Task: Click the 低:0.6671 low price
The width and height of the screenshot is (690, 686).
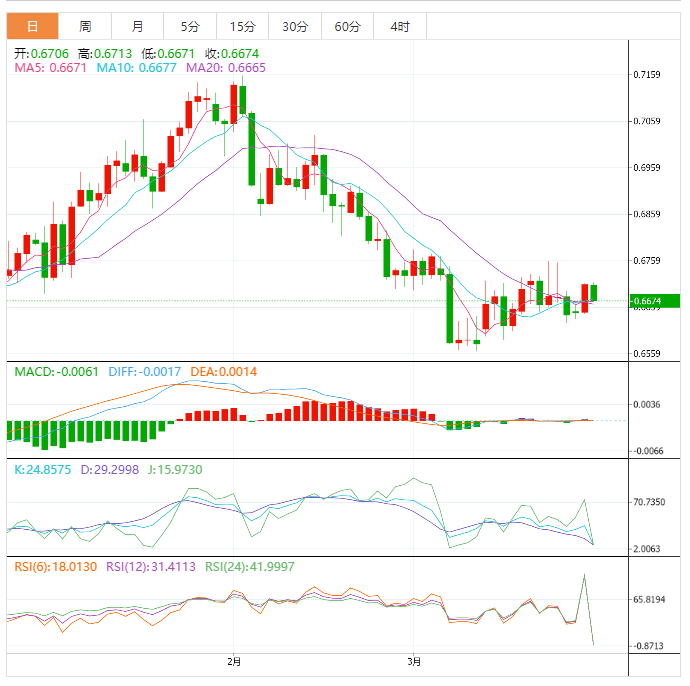Action: 168,54
